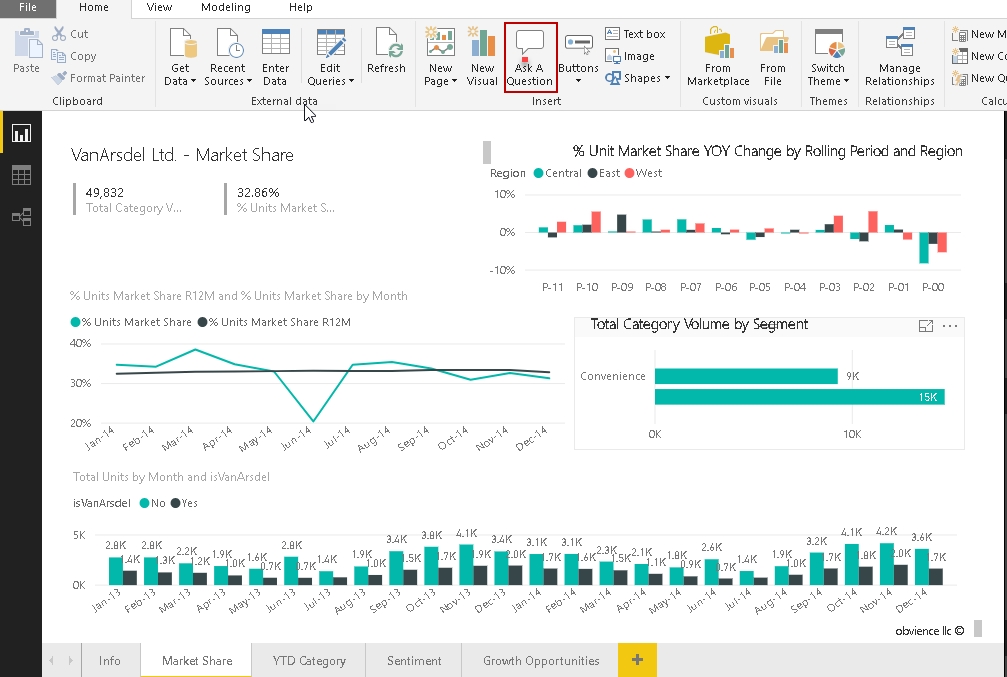The width and height of the screenshot is (1007, 677).
Task: Switch to the View ribbon tab
Action: point(159,8)
